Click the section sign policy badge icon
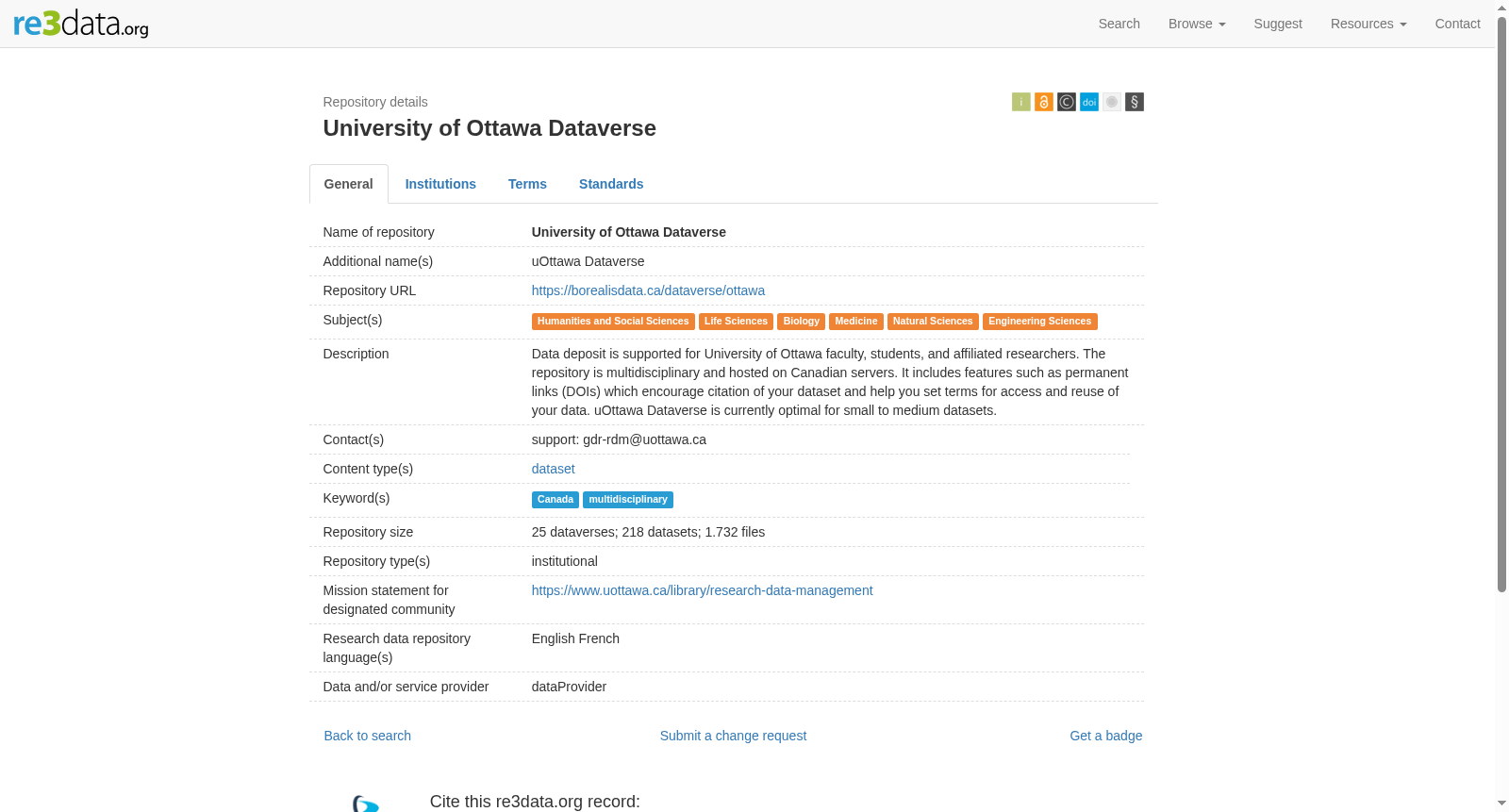This screenshot has height=812, width=1509. pyautogui.click(x=1135, y=102)
